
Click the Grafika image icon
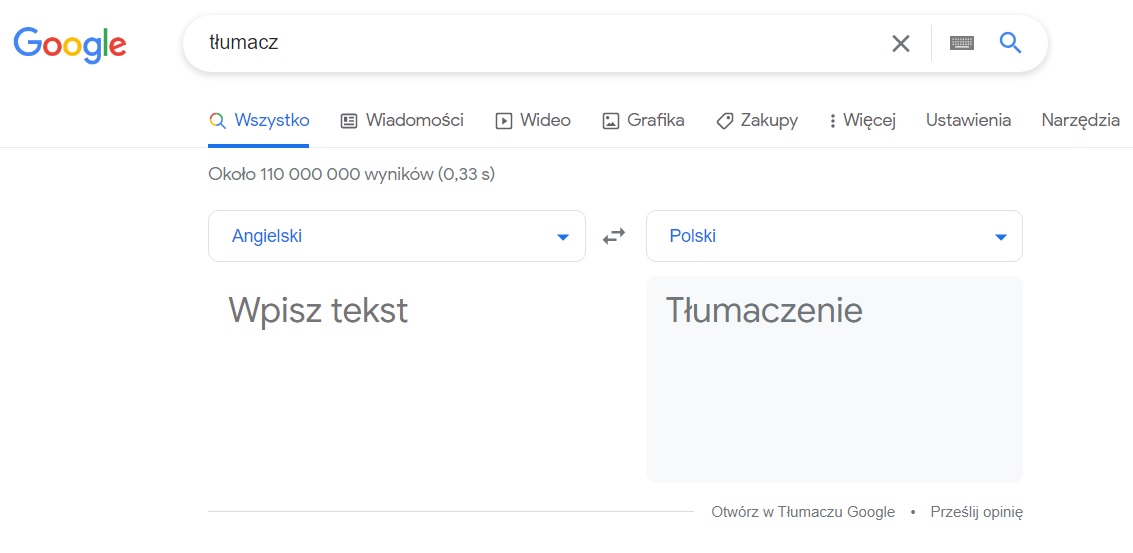point(611,121)
